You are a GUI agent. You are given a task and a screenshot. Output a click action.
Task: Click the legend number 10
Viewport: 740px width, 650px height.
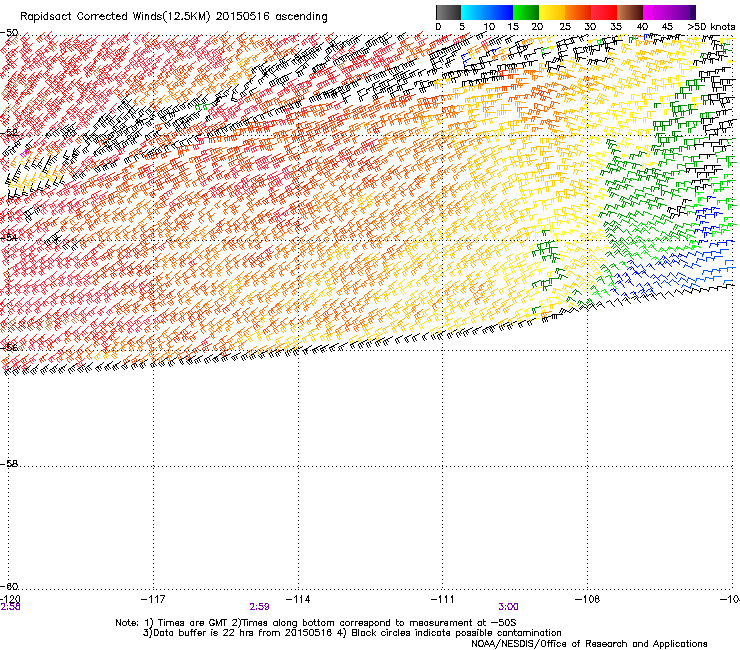(489, 27)
